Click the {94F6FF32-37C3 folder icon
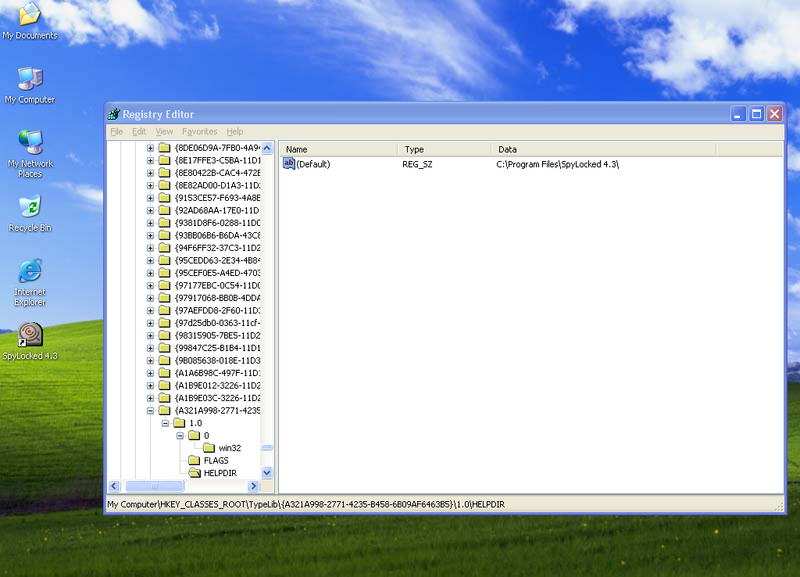 pos(164,248)
